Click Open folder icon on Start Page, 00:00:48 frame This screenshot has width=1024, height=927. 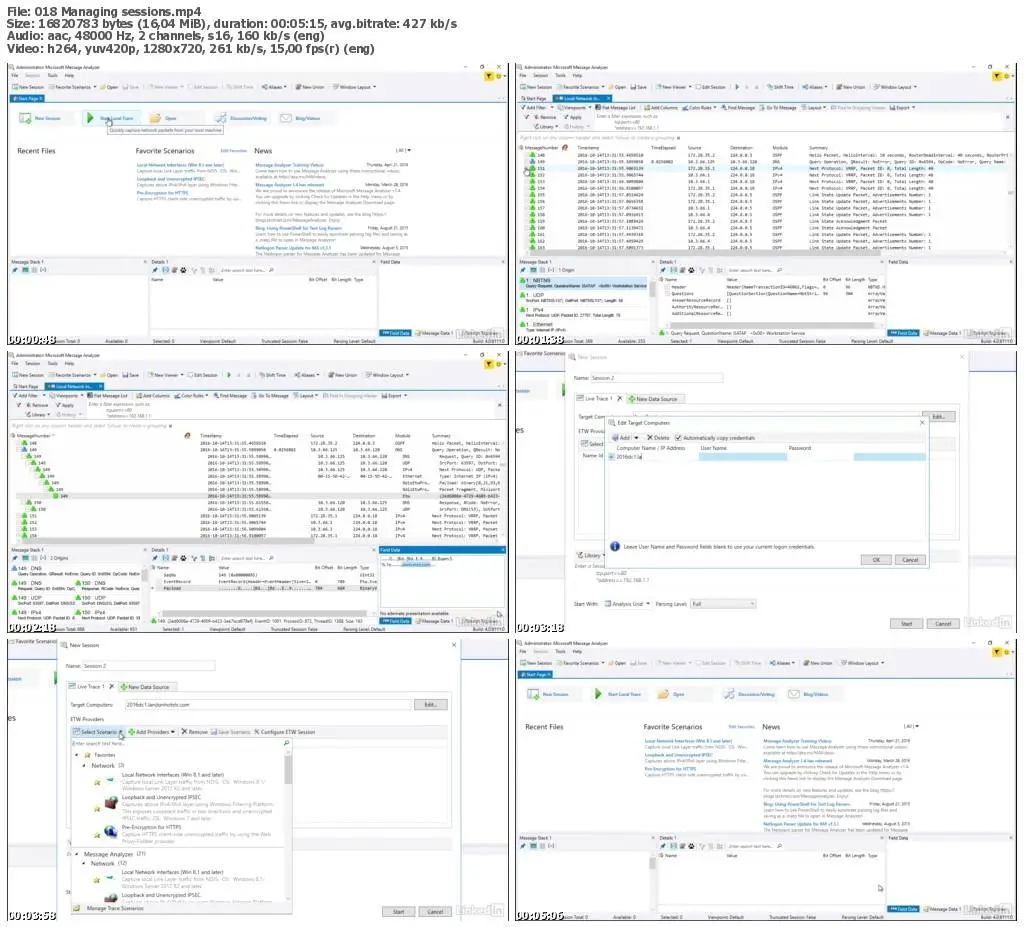coord(155,118)
